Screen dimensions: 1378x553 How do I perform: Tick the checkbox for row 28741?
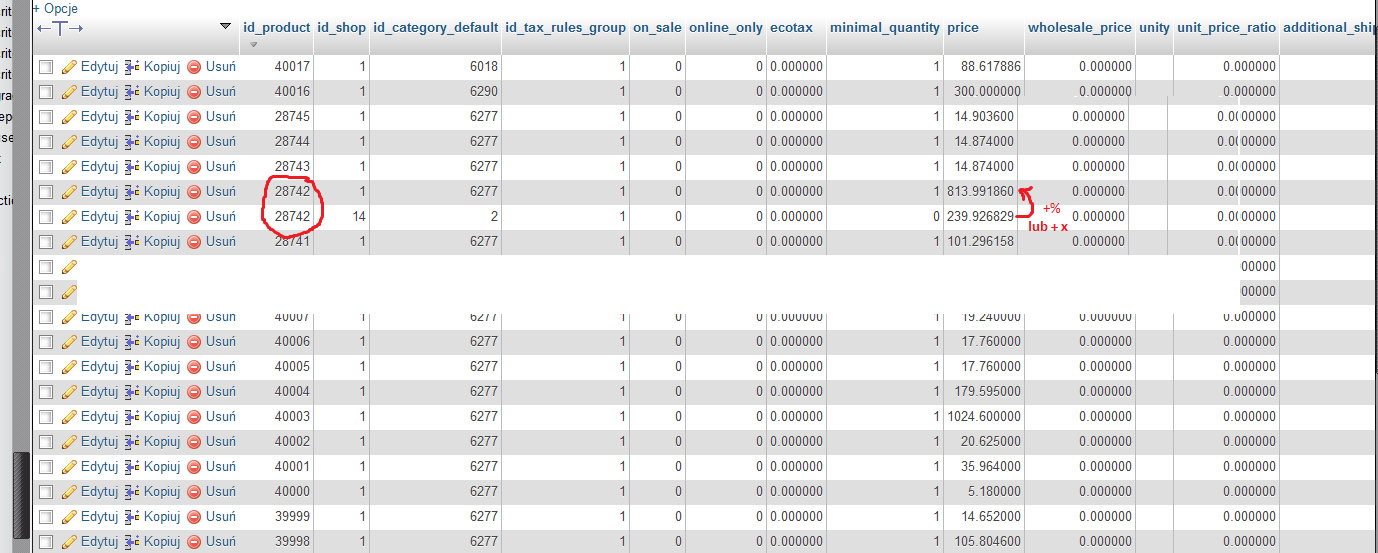point(46,242)
